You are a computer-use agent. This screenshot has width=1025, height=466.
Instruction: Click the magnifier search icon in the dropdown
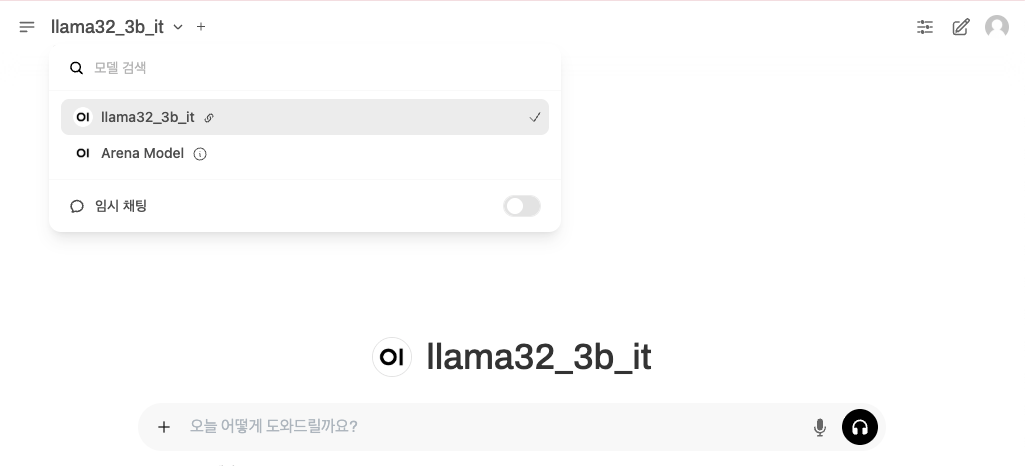pyautogui.click(x=76, y=68)
